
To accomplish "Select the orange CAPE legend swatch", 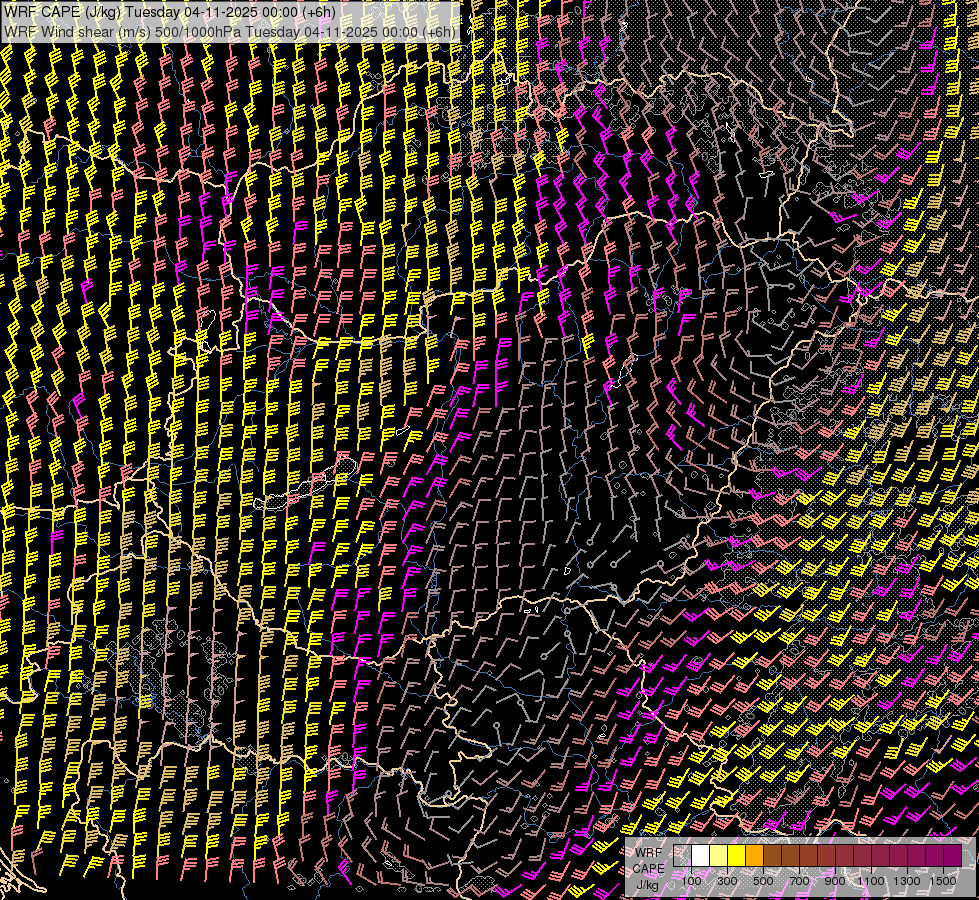I will pos(755,856).
